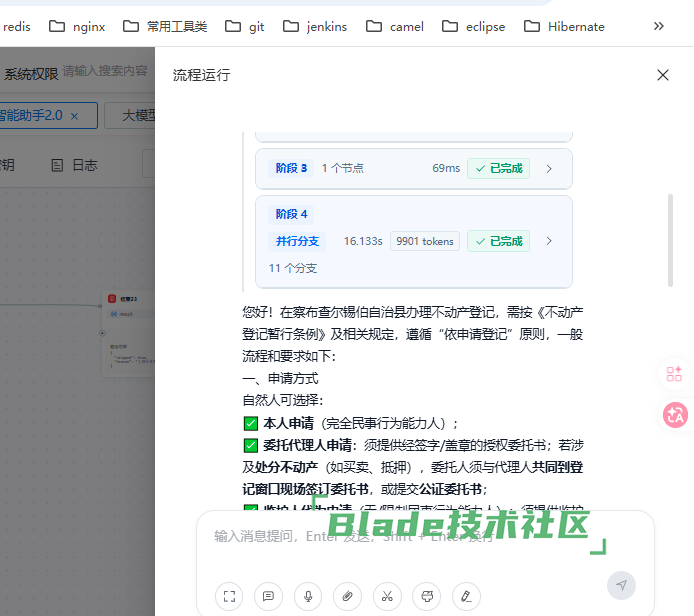Screen dimensions: 694x616
Task: Attach a file with paperclip icon
Action: click(347, 596)
